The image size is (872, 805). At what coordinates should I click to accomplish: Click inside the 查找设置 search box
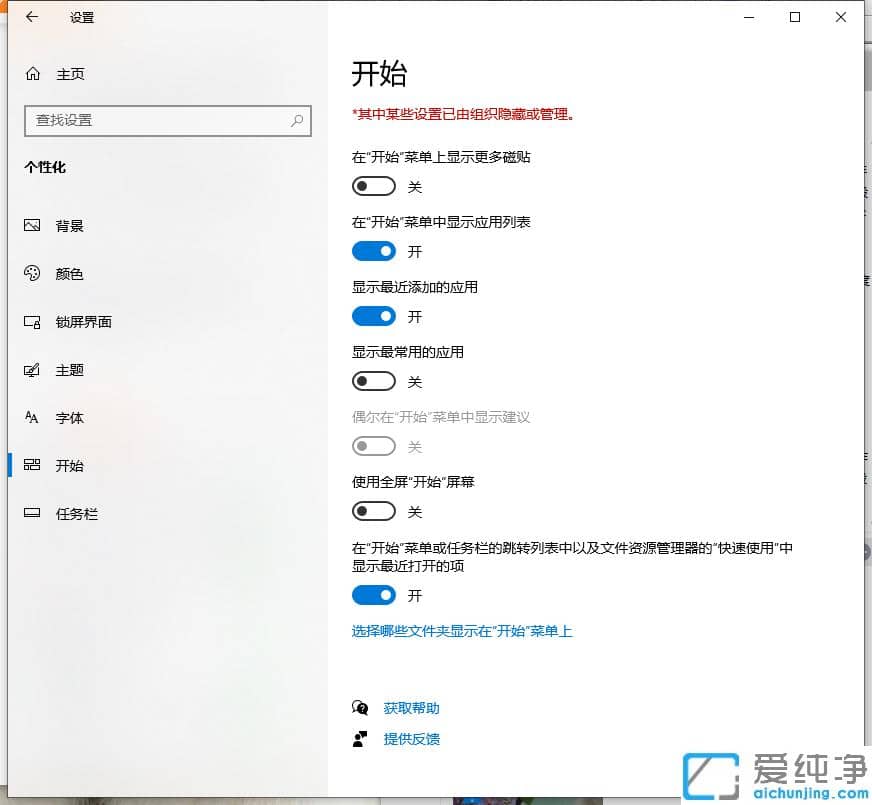click(167, 120)
